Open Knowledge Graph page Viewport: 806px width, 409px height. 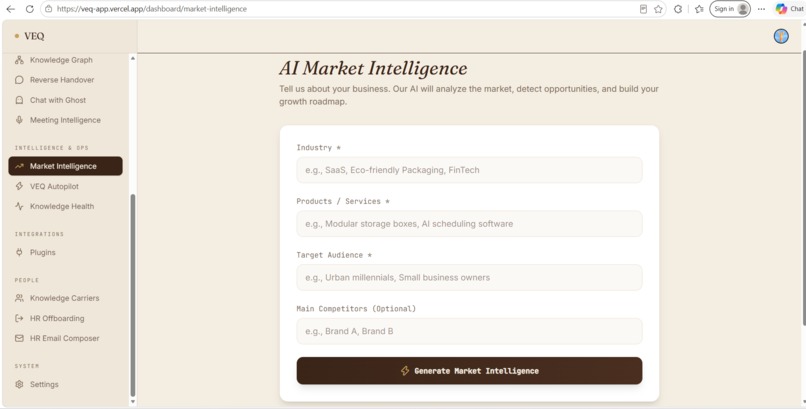[61, 60]
